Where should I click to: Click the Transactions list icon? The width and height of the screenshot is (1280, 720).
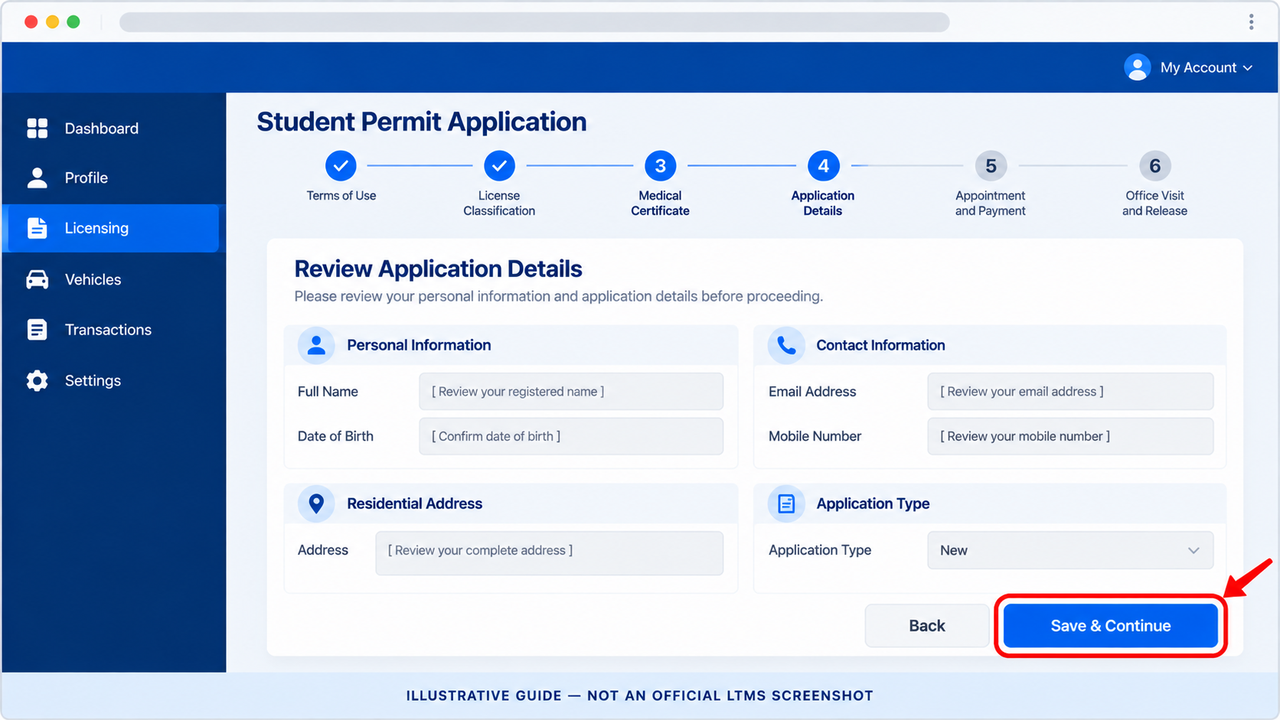37,329
